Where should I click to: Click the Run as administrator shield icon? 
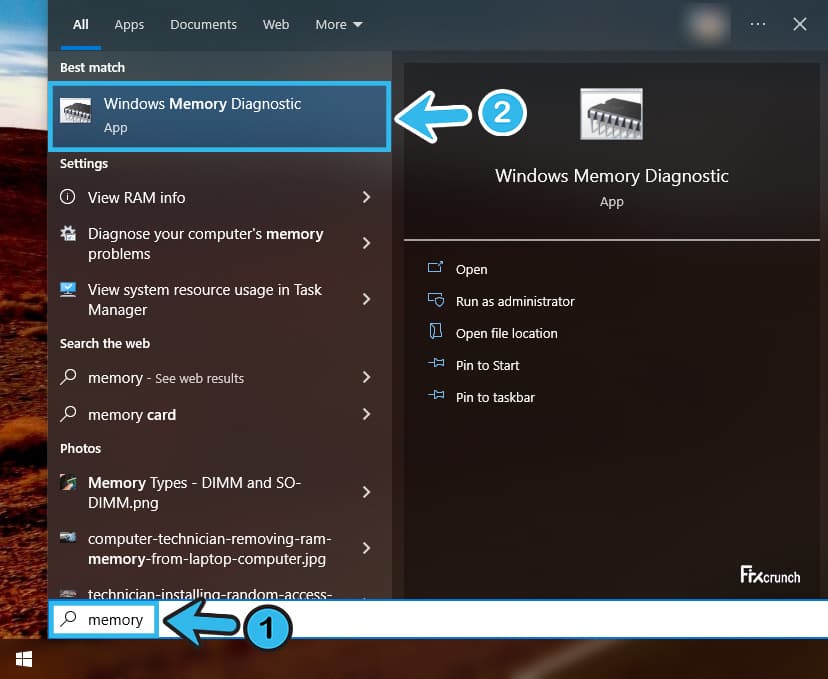(436, 300)
